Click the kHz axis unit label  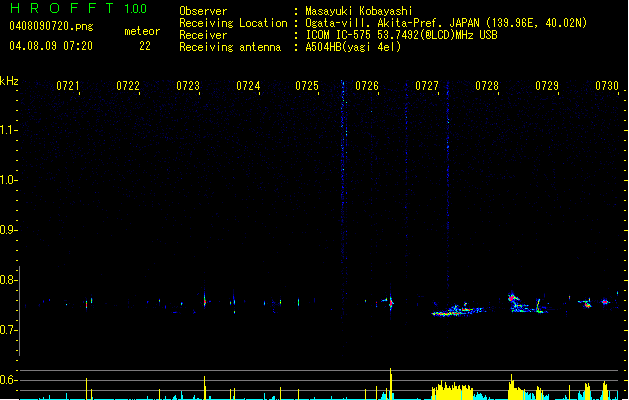tap(9, 81)
